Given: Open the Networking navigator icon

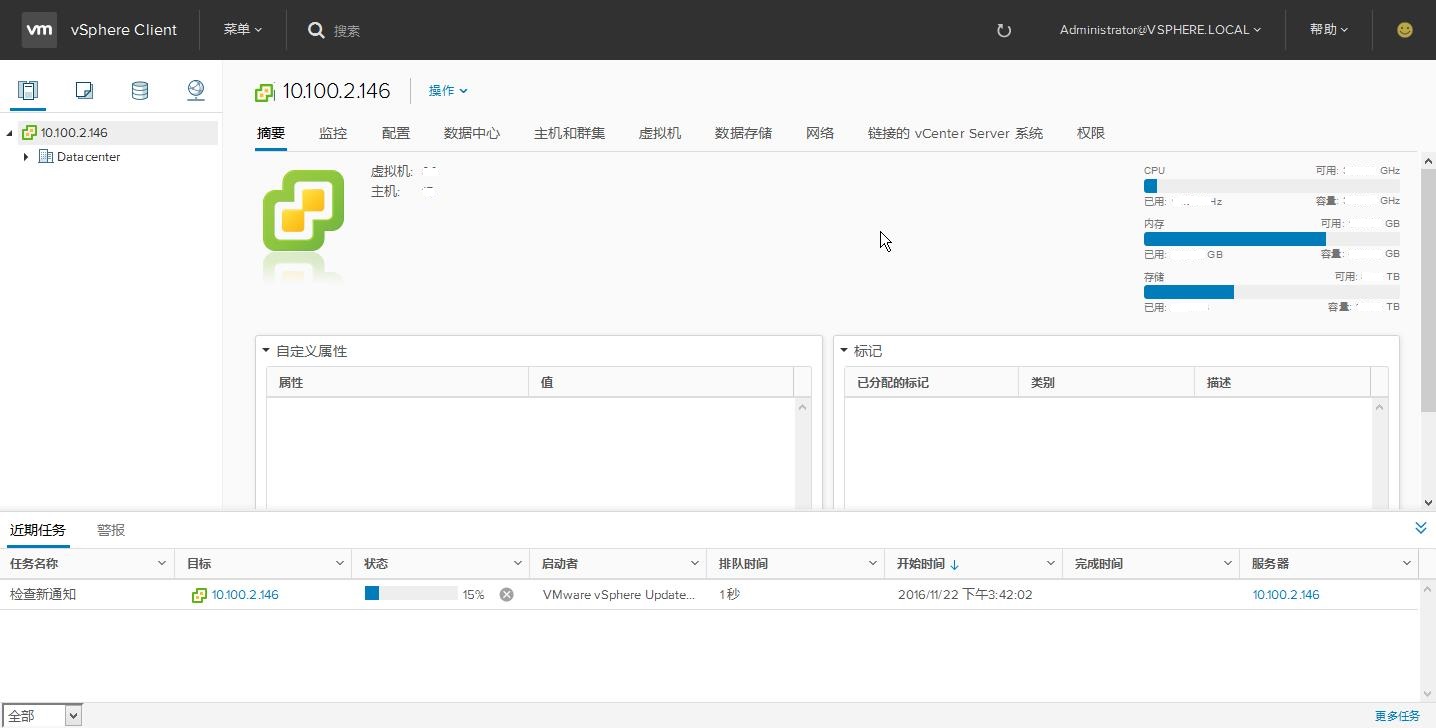Looking at the screenshot, I should [x=196, y=91].
